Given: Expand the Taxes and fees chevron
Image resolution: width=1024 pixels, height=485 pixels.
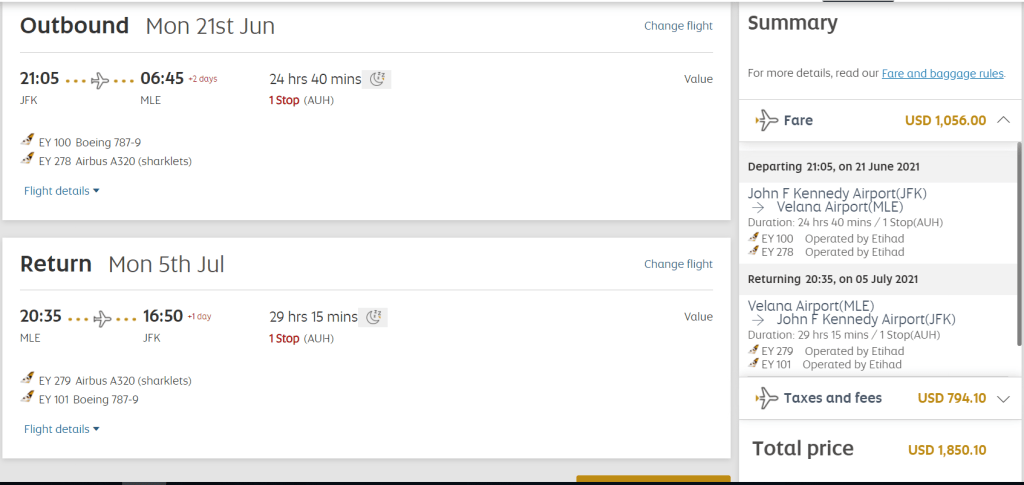Looking at the screenshot, I should tap(1004, 398).
